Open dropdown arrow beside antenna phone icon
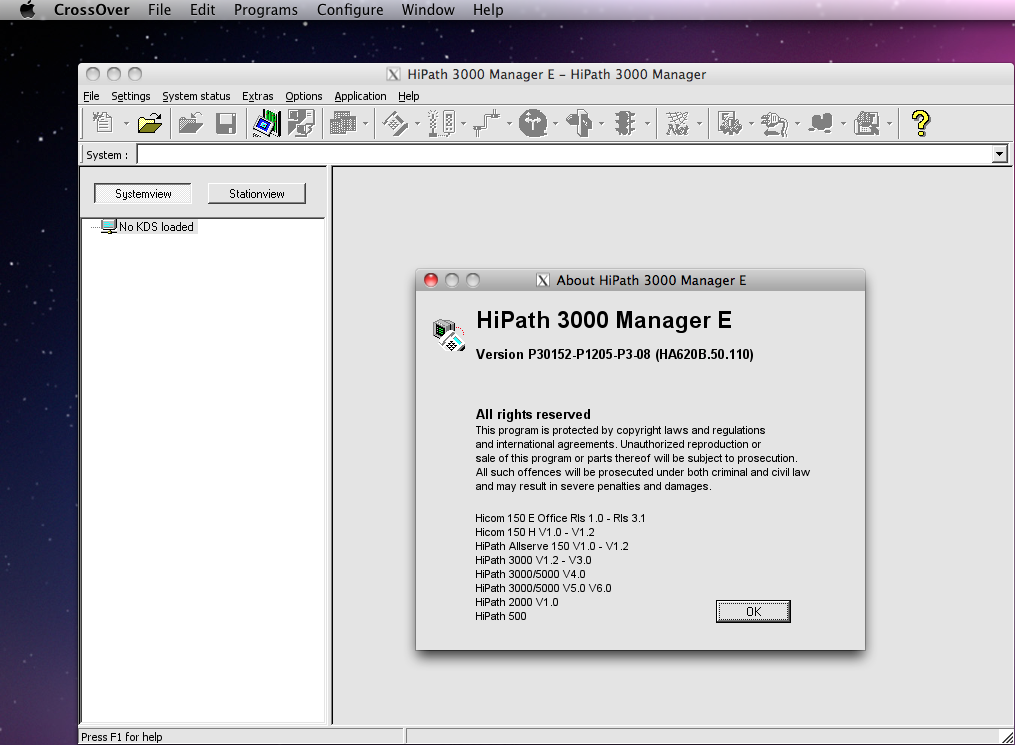Screen dimensions: 1015x745 click(x=463, y=123)
